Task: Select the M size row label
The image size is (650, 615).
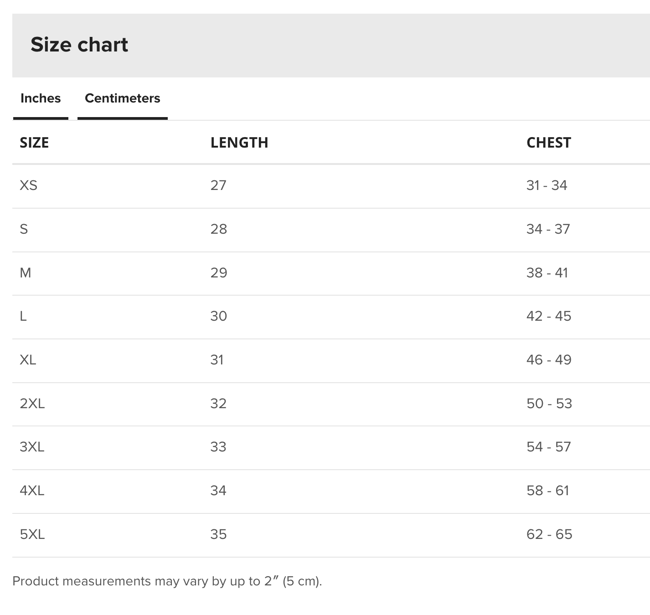Action: [x=25, y=272]
